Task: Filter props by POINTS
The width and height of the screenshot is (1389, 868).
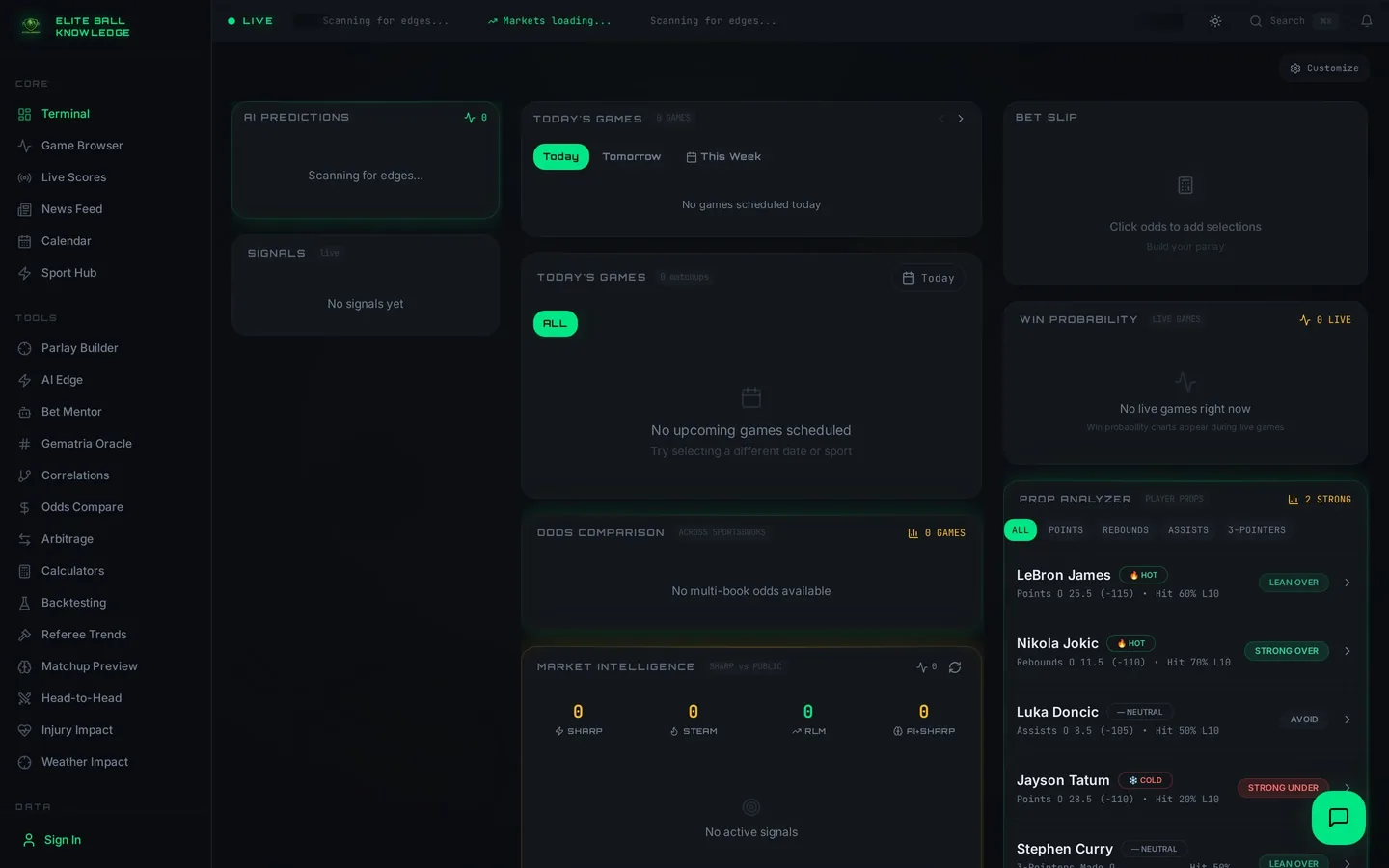Action: coord(1066,530)
